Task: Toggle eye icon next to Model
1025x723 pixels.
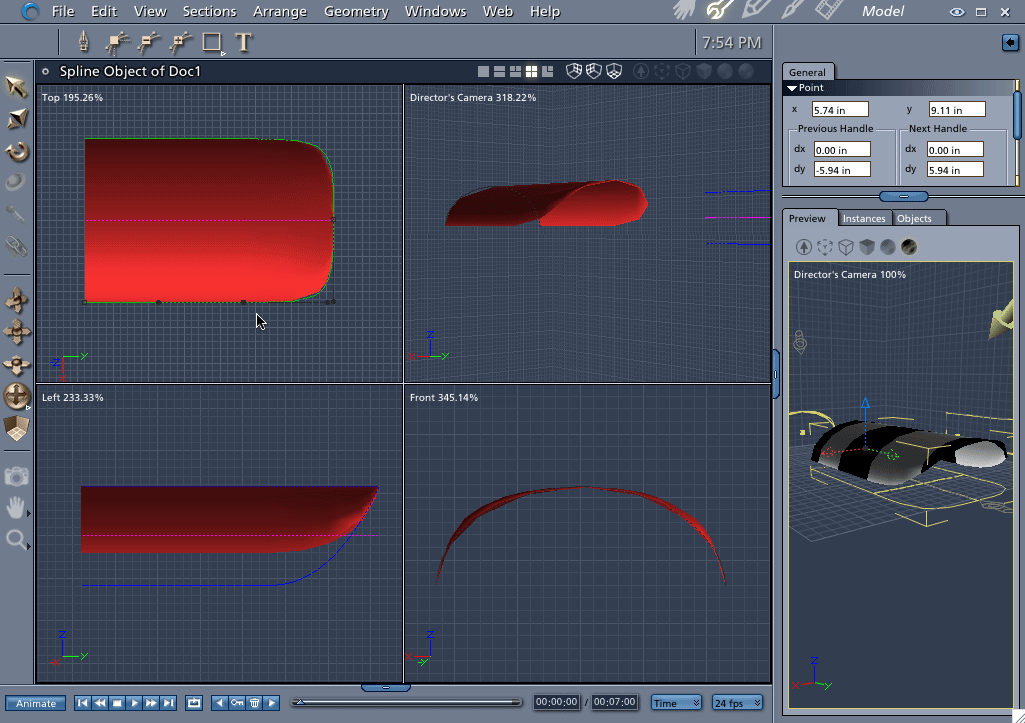Action: click(x=957, y=12)
